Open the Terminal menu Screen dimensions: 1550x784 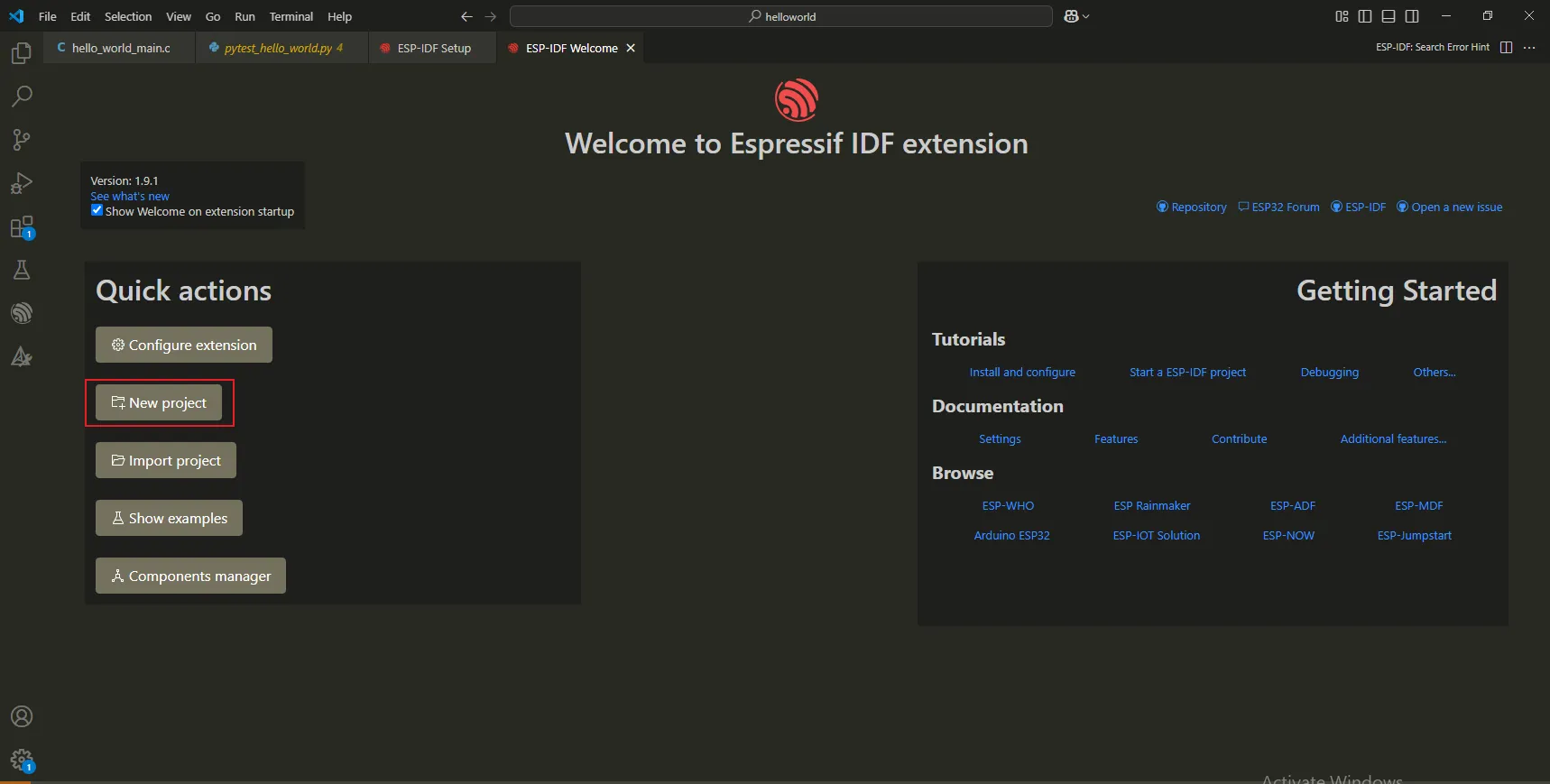click(291, 16)
